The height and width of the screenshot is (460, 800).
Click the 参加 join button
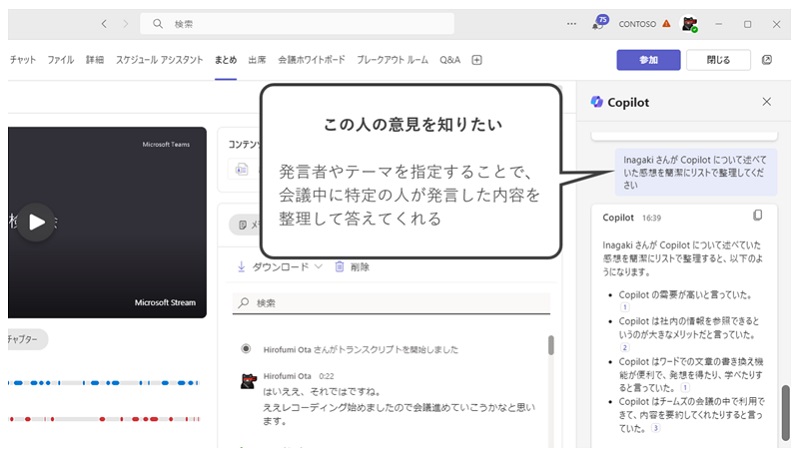648,60
